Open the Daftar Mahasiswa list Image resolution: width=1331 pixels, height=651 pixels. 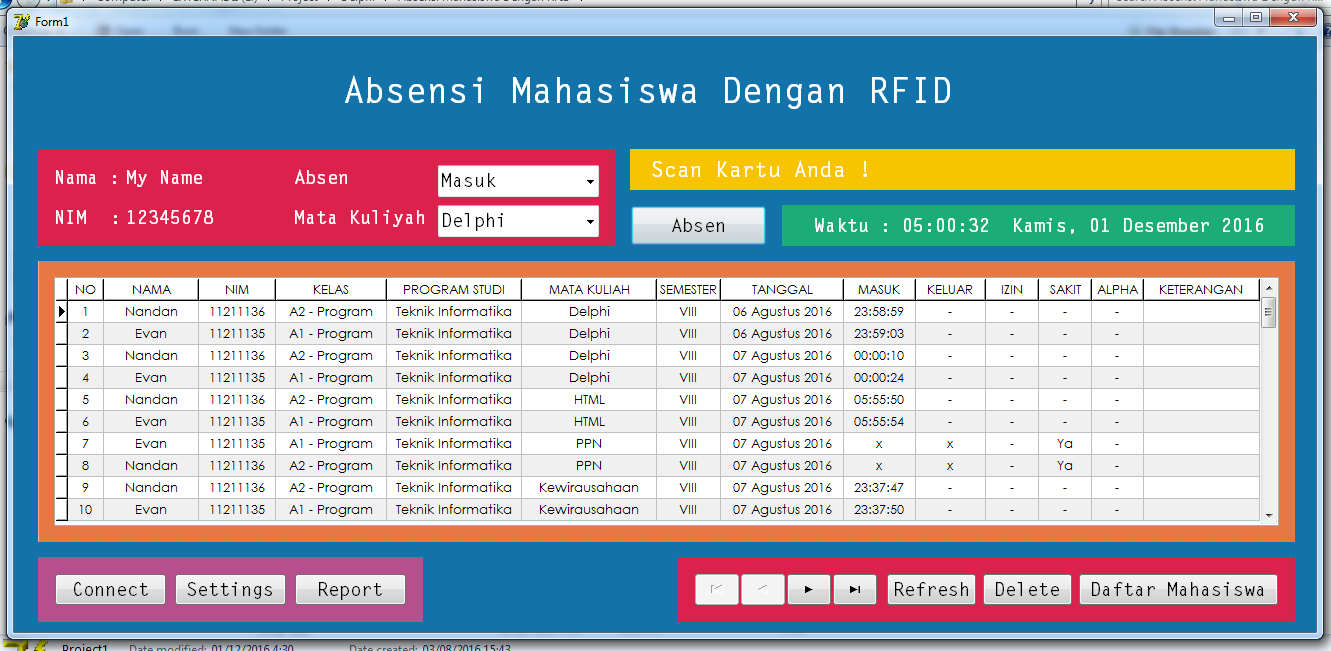(1178, 589)
